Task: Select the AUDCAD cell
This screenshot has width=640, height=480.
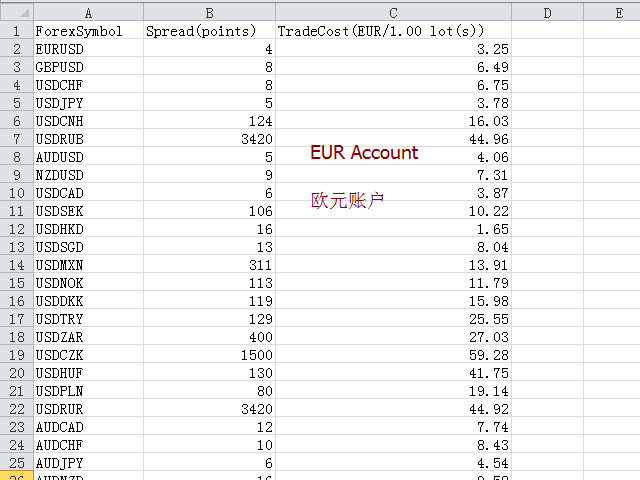Action: [89, 427]
